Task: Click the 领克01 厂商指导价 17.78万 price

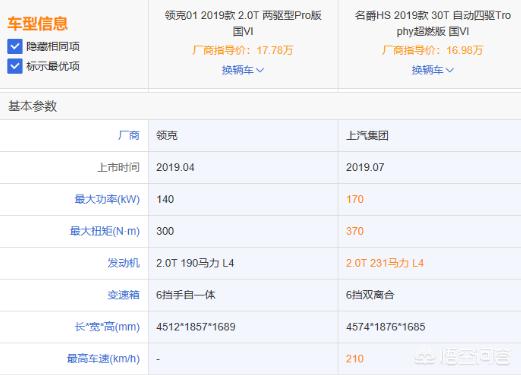Action: (x=243, y=50)
